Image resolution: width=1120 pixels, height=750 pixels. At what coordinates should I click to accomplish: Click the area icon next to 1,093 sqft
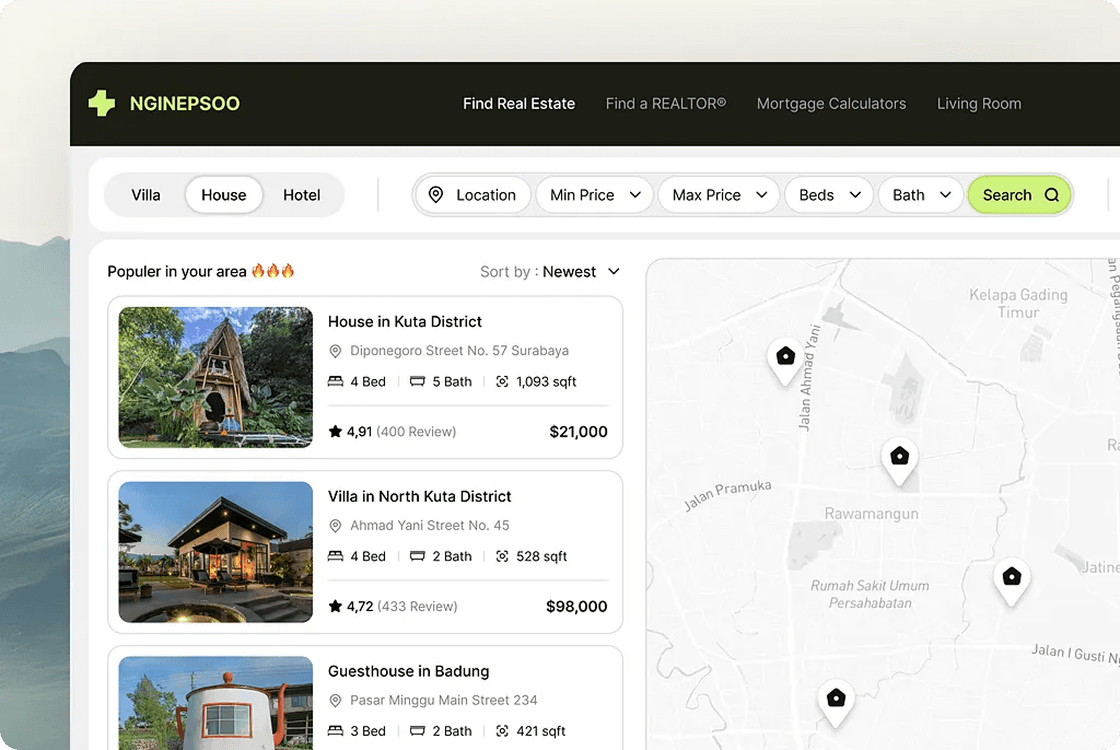point(502,381)
